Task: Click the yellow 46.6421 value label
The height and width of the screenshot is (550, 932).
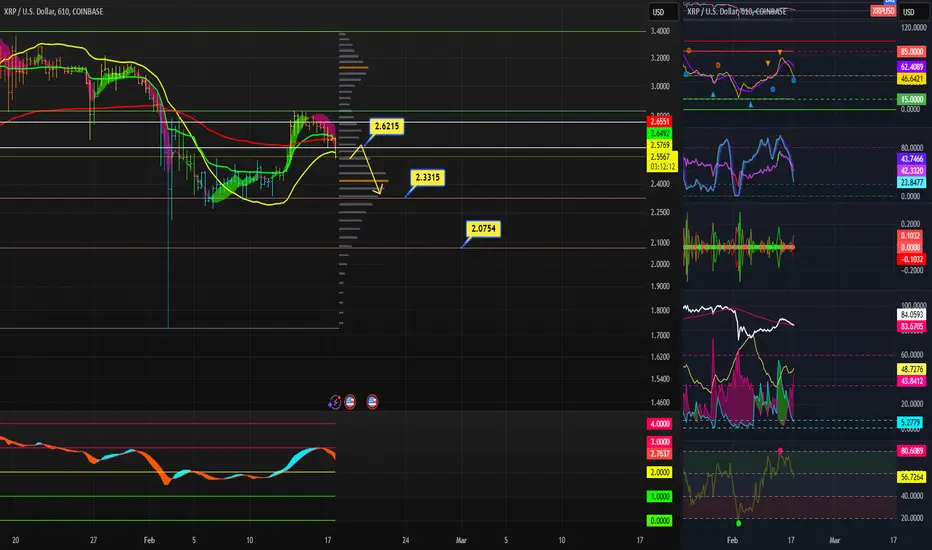Action: (x=911, y=78)
